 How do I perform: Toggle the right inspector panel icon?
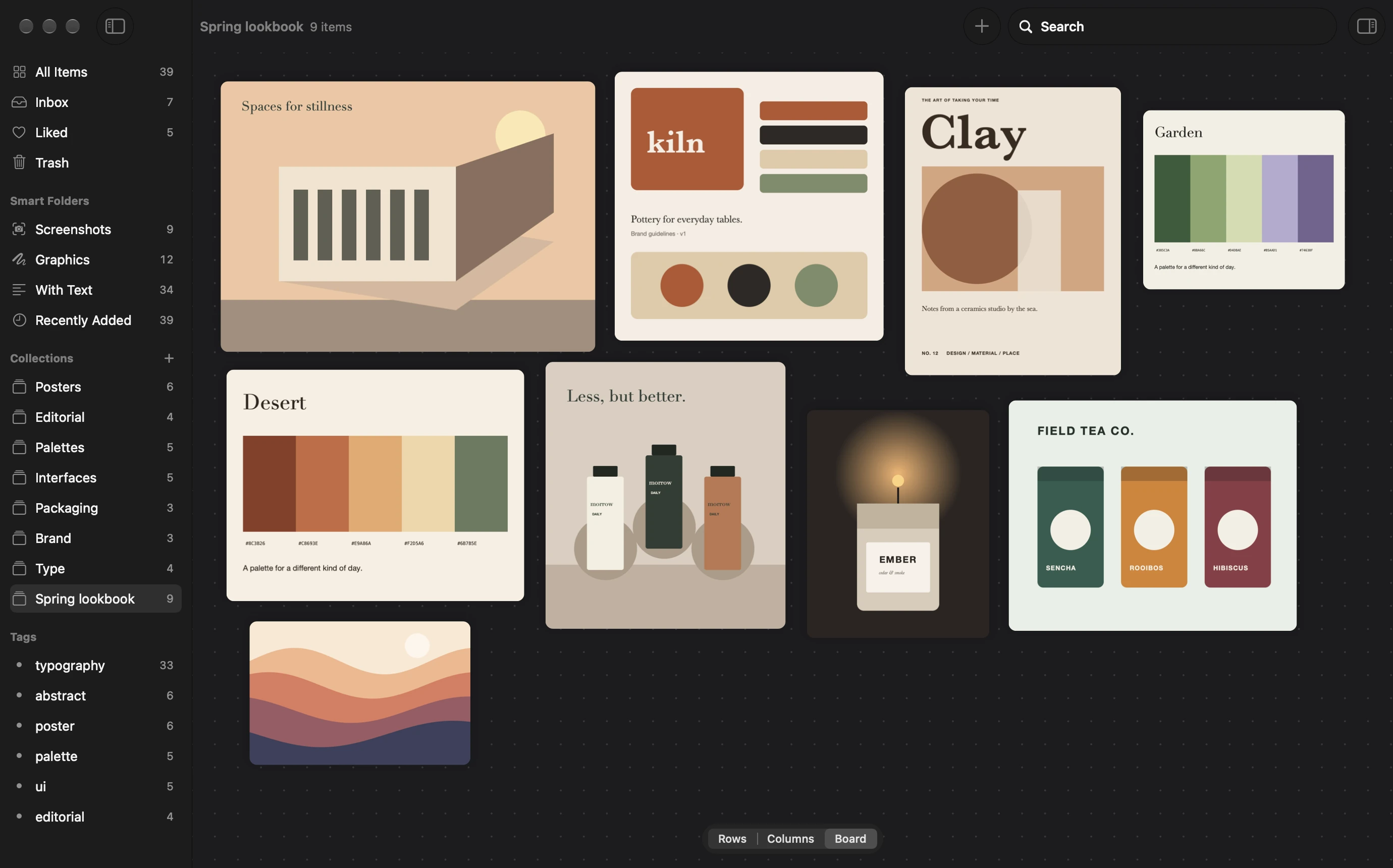click(x=1367, y=26)
